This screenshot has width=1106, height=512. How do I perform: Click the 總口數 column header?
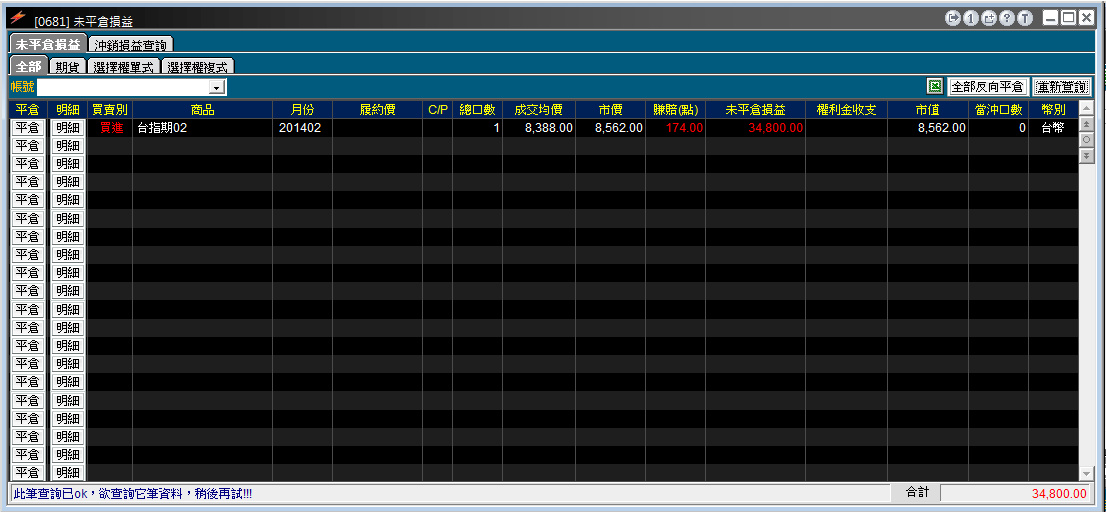[x=478, y=110]
